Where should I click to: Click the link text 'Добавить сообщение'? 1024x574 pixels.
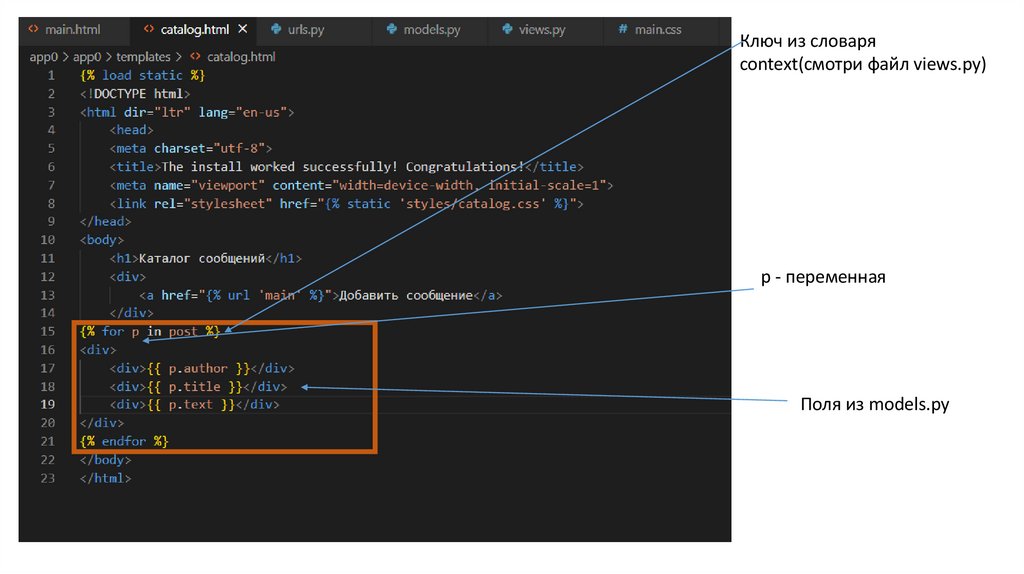[x=406, y=295]
